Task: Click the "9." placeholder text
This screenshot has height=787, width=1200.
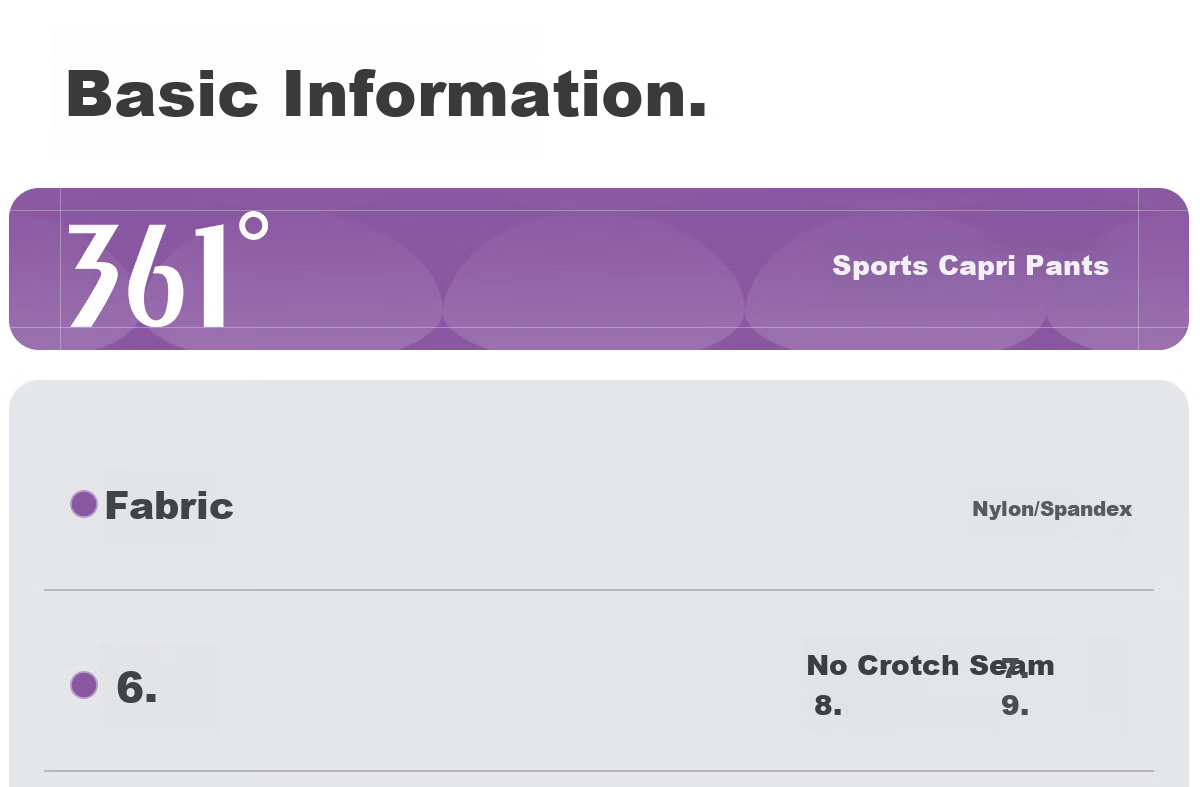Action: pyautogui.click(x=1015, y=706)
